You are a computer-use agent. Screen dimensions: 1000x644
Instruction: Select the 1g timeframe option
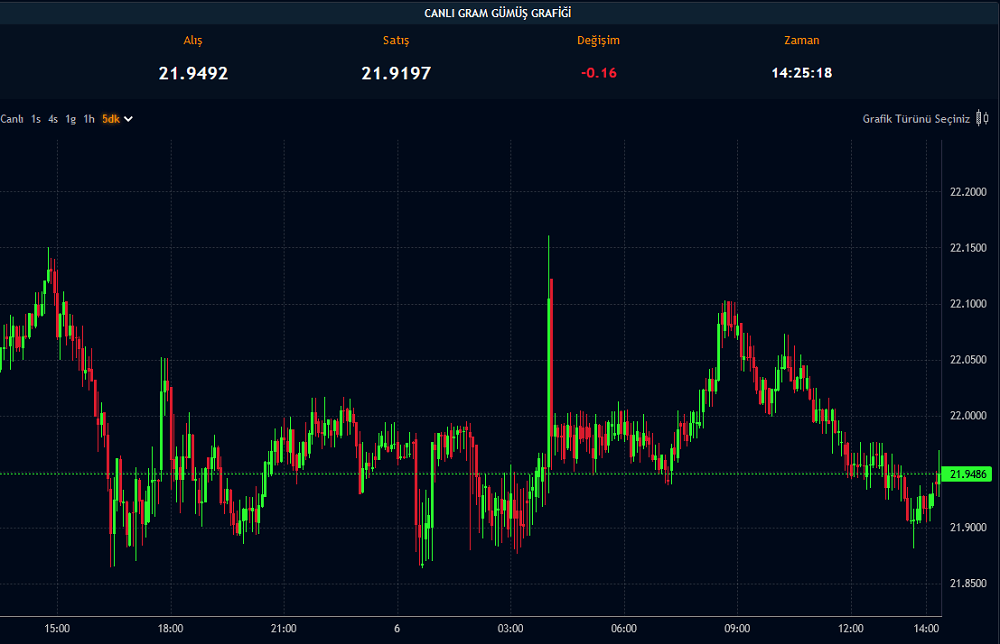point(71,119)
